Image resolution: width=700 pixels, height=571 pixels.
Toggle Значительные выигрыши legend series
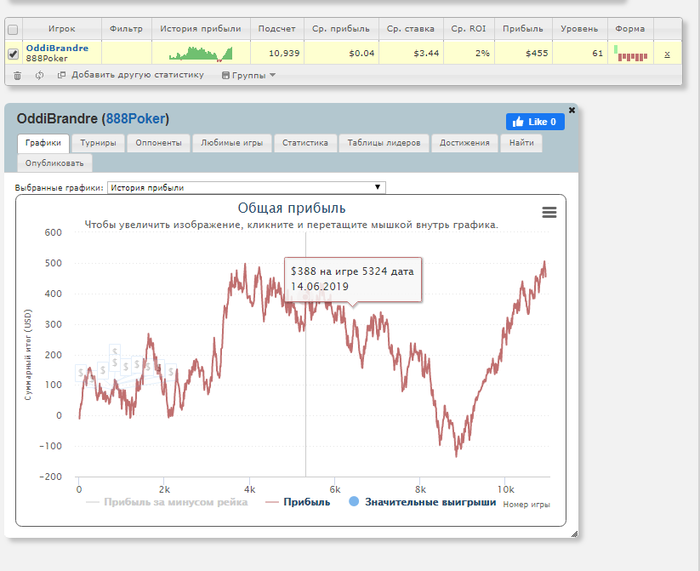tap(422, 502)
